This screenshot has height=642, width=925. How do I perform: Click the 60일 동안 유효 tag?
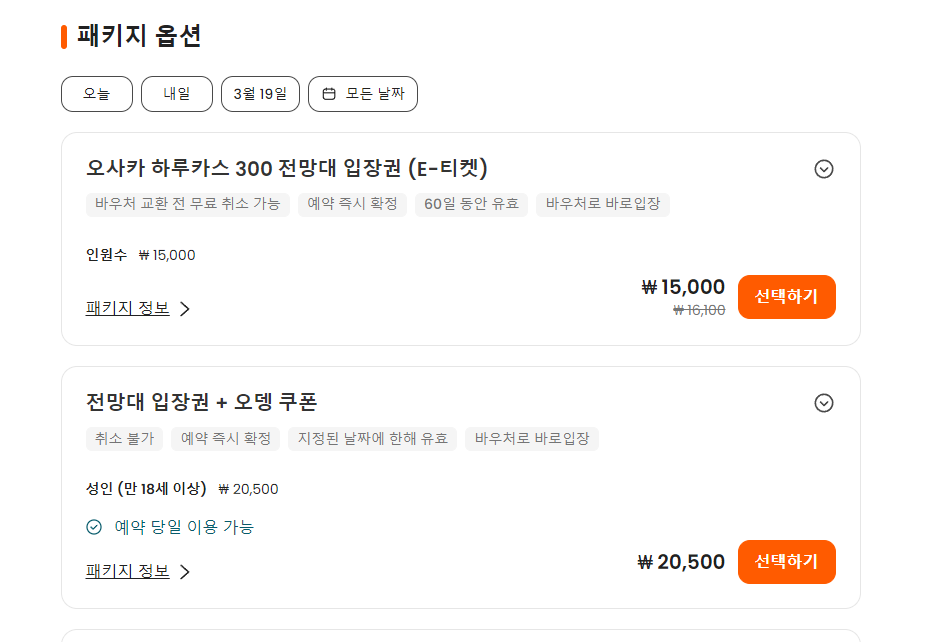pos(471,204)
